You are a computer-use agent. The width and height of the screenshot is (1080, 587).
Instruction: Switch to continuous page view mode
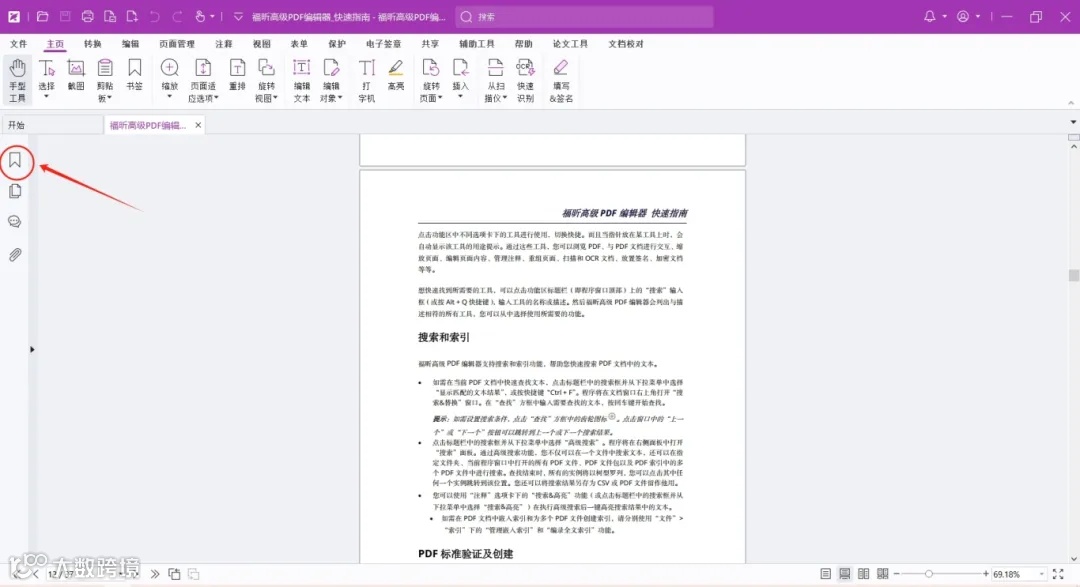844,574
